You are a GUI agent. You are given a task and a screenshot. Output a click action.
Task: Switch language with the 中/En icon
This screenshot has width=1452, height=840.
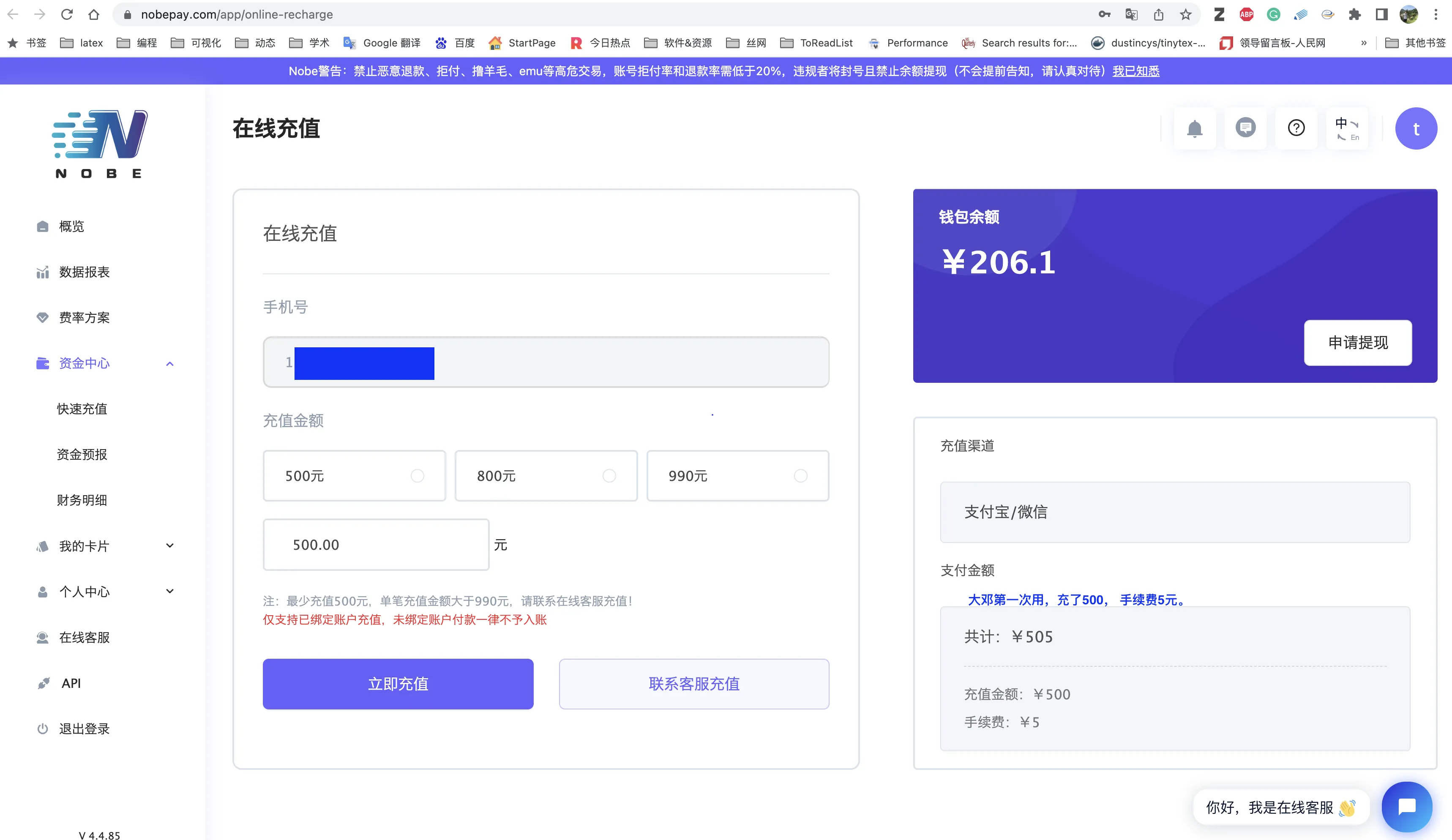point(1346,128)
